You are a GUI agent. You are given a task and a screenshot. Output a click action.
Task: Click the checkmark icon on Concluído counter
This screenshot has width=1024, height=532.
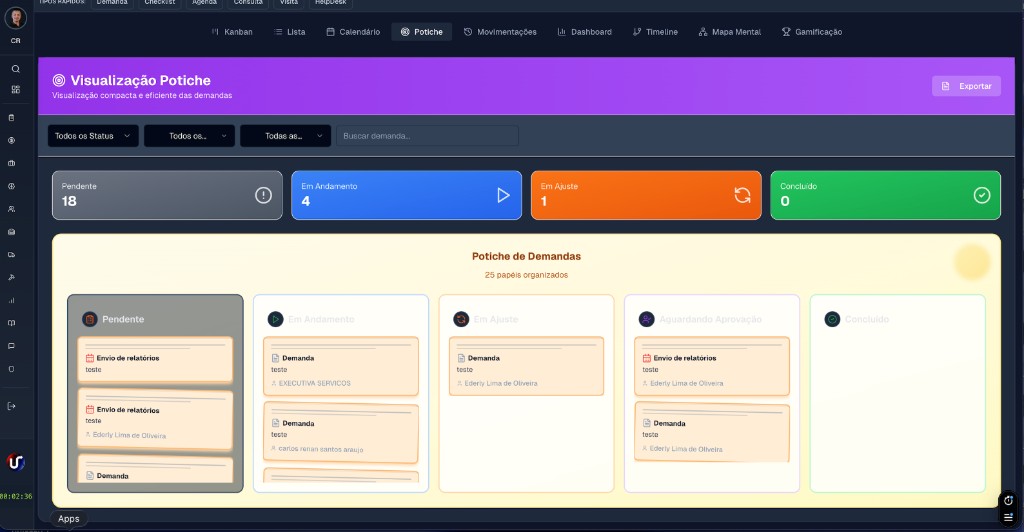click(x=982, y=195)
